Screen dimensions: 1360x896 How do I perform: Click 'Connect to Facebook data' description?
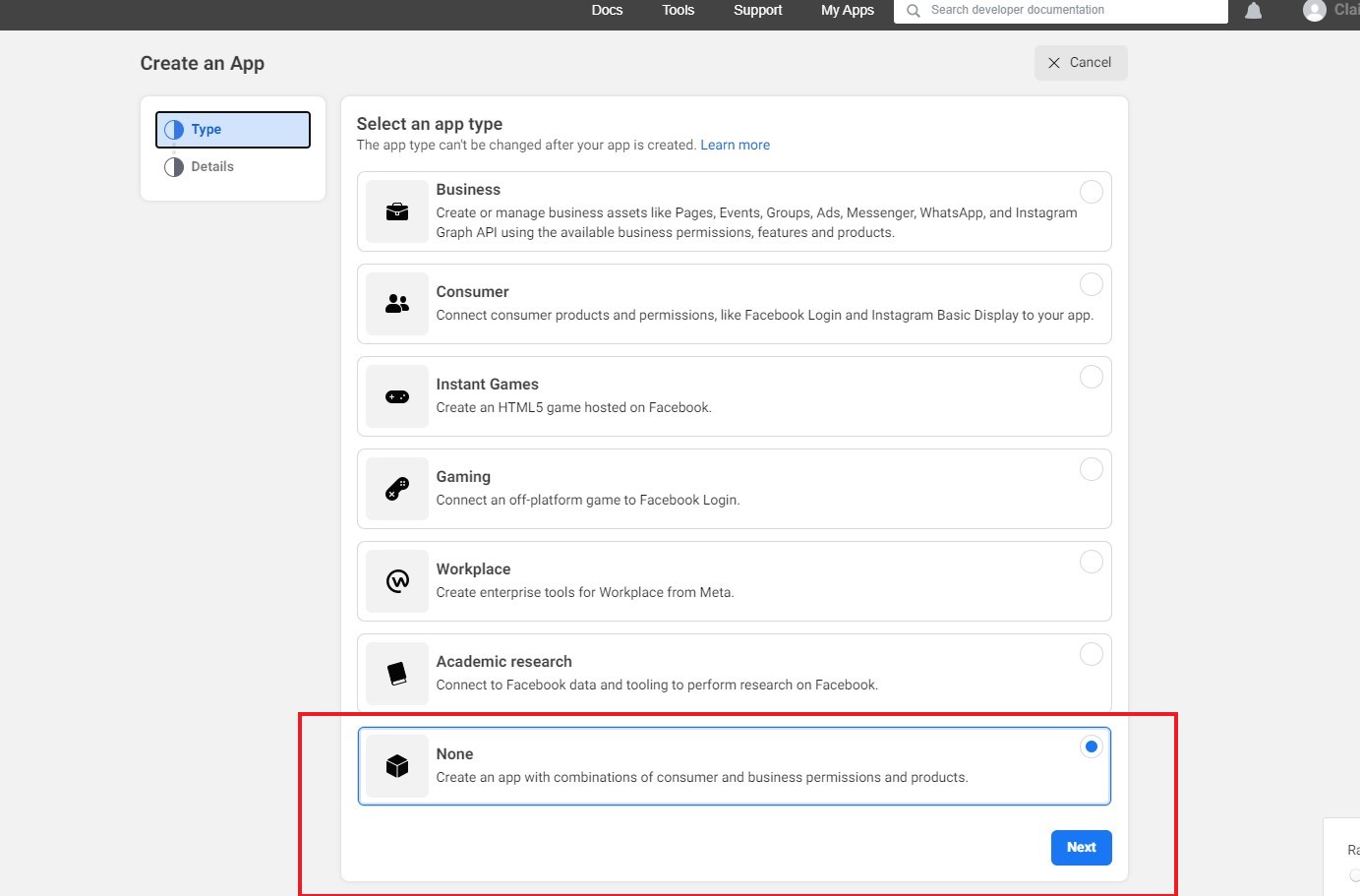(x=657, y=686)
